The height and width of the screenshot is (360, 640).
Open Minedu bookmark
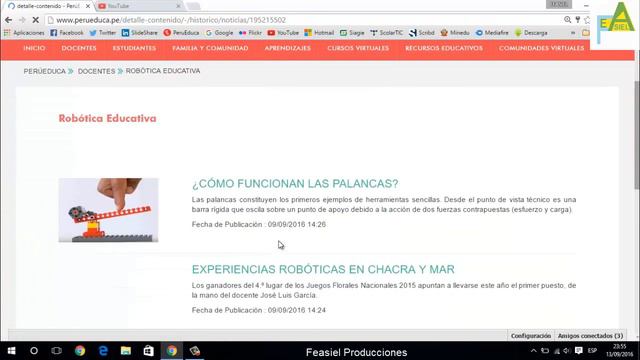click(x=455, y=33)
